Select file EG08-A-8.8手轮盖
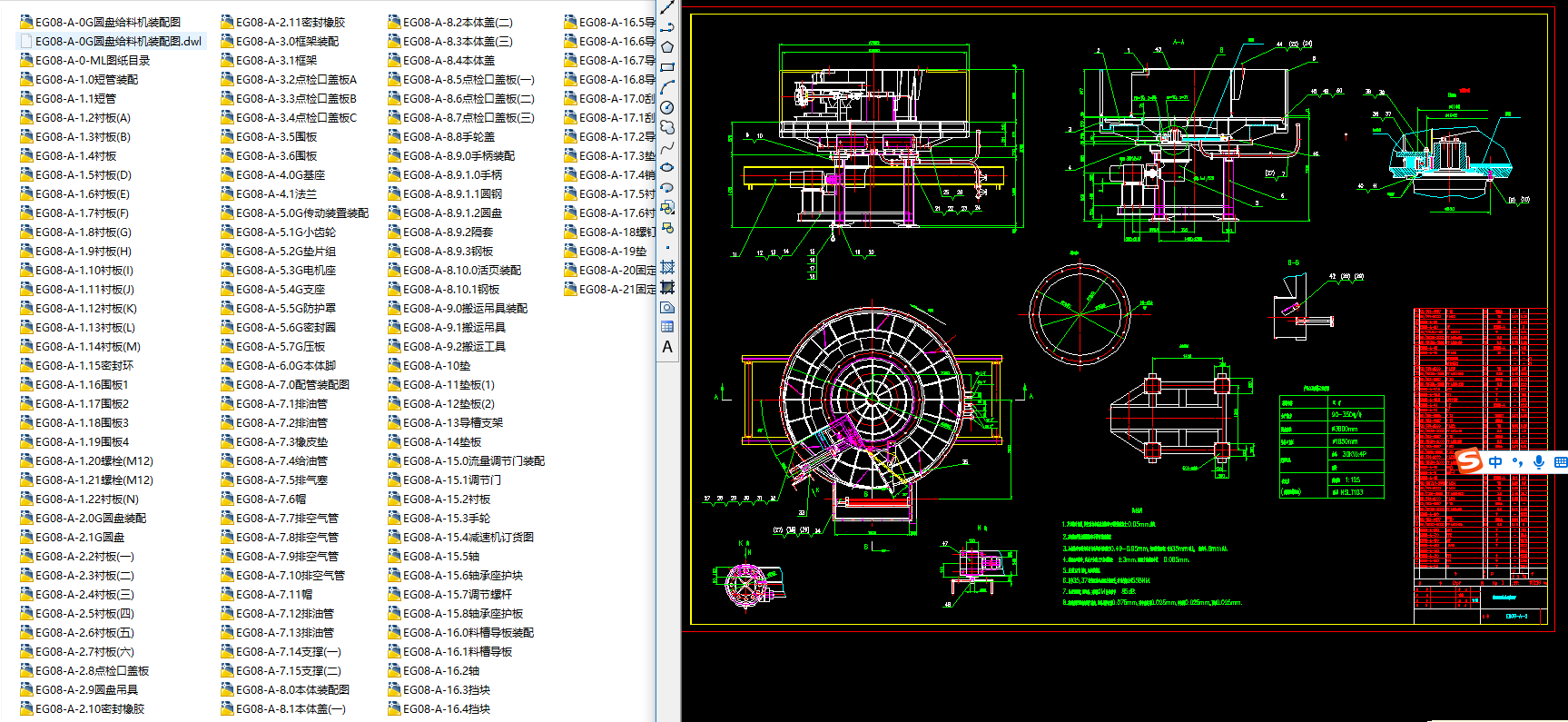This screenshot has width=1568, height=722. (442, 136)
